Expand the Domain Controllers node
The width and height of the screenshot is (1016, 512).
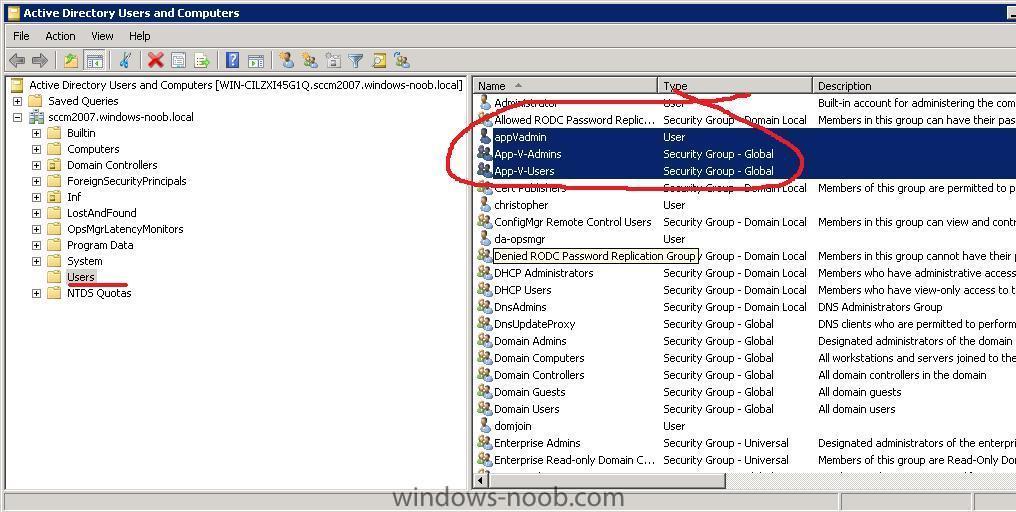[36, 165]
